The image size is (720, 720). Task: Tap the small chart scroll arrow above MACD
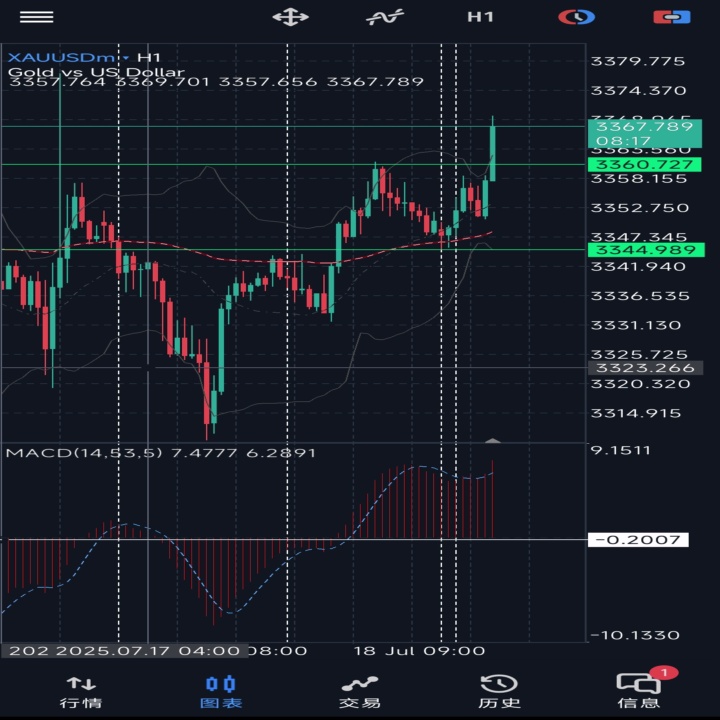(x=493, y=441)
